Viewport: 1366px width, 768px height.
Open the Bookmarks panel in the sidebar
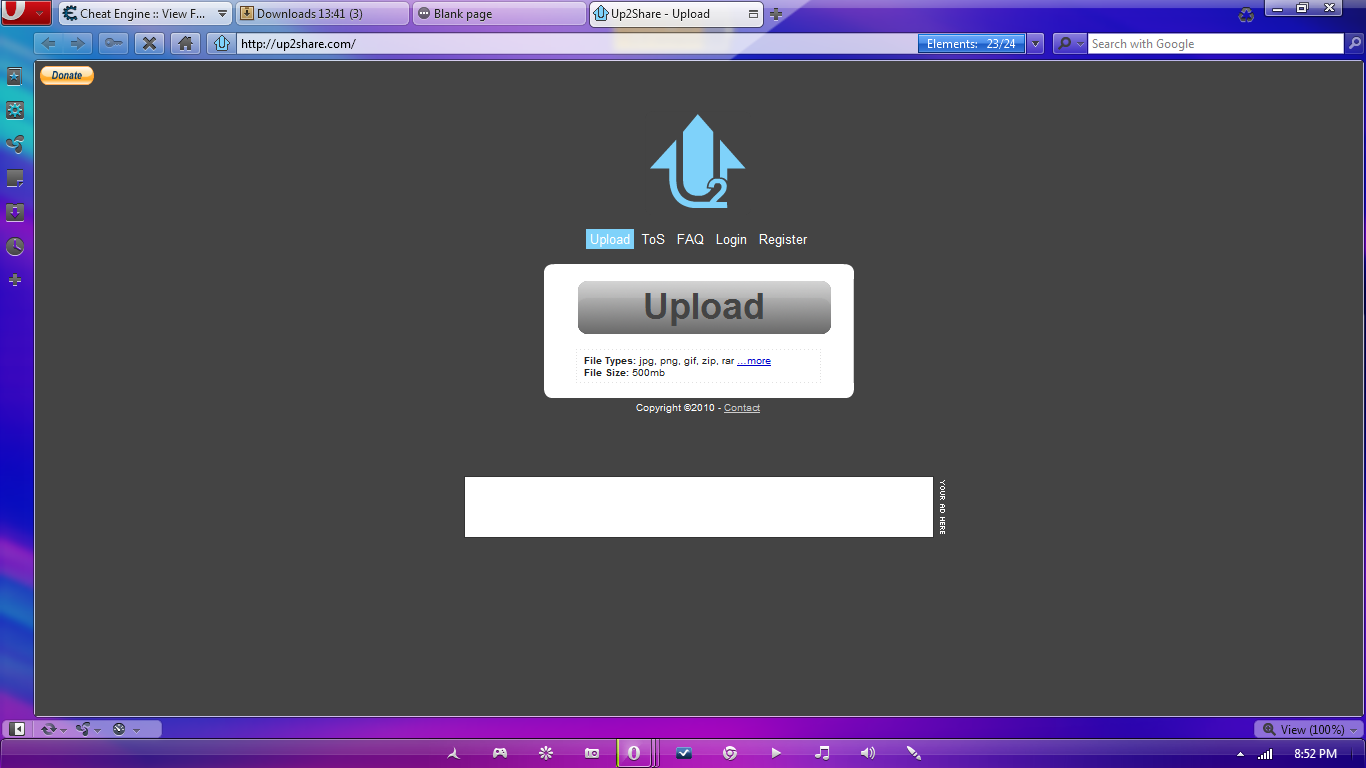click(x=15, y=76)
